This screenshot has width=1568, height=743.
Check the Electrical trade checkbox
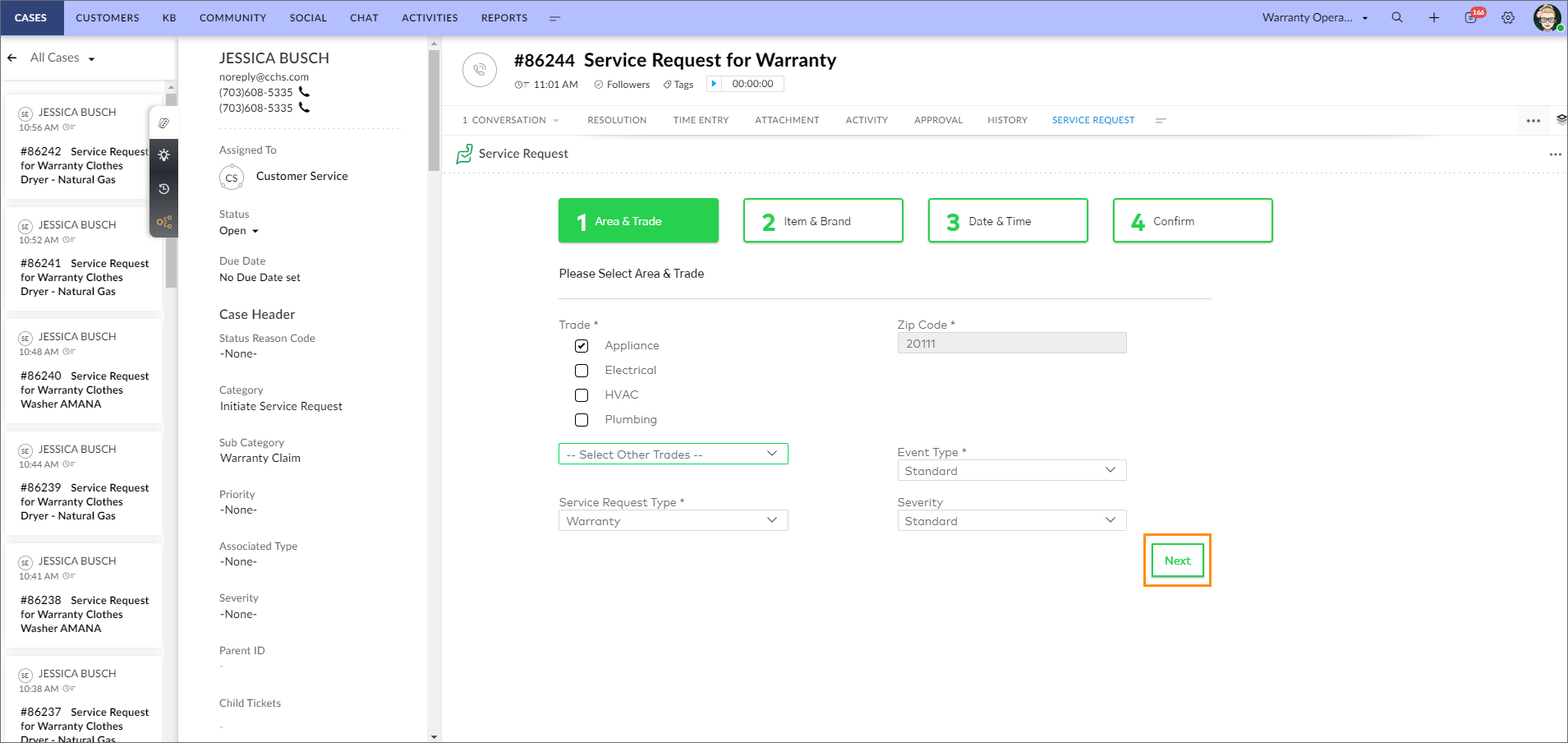(582, 371)
